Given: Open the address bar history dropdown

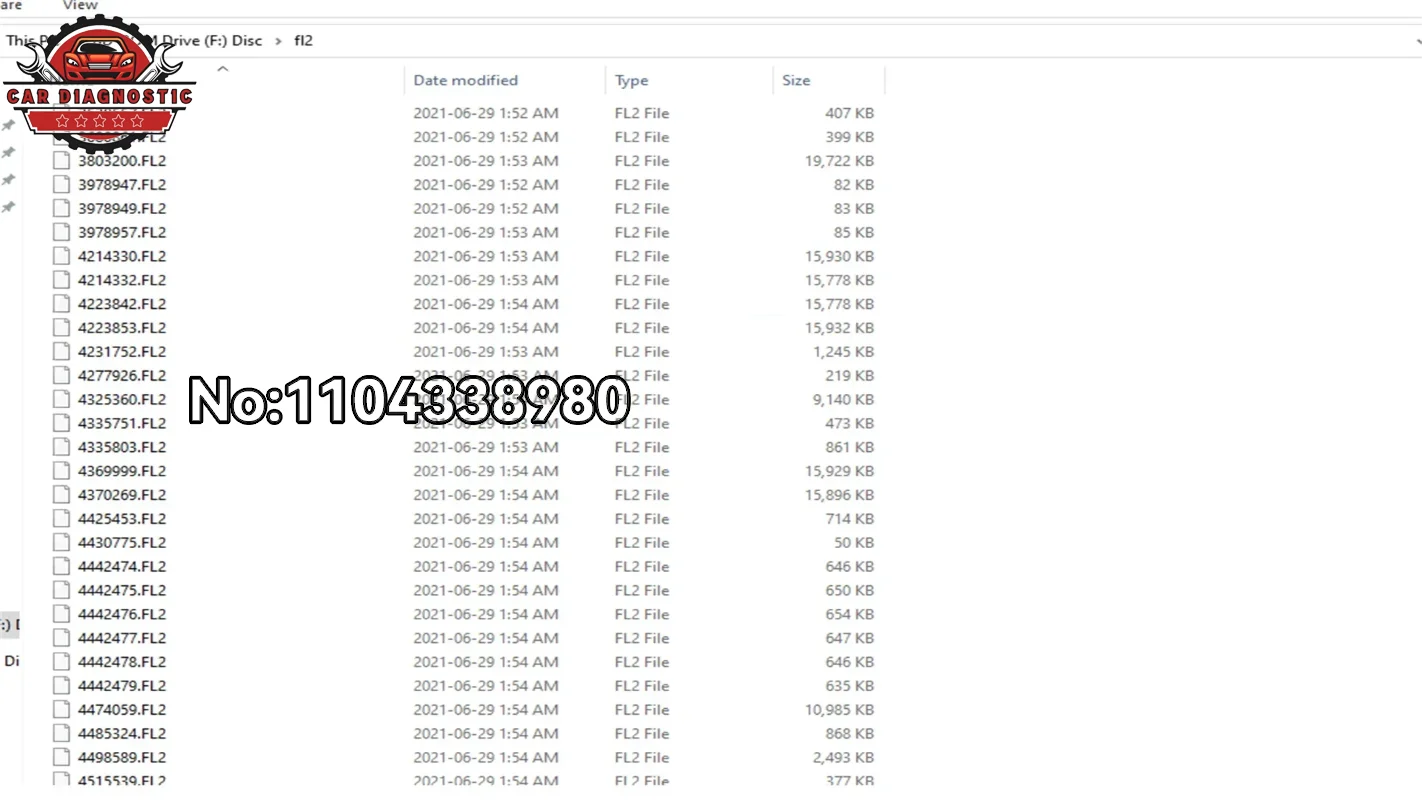Looking at the screenshot, I should tap(1418, 41).
